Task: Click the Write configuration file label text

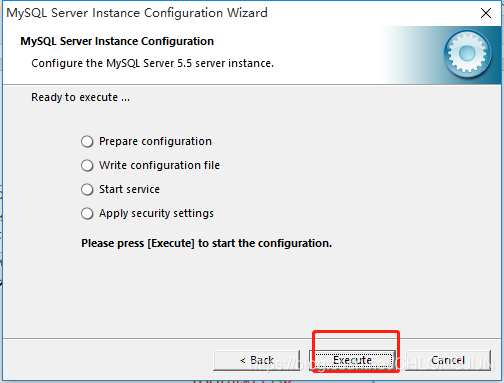Action: click(159, 165)
